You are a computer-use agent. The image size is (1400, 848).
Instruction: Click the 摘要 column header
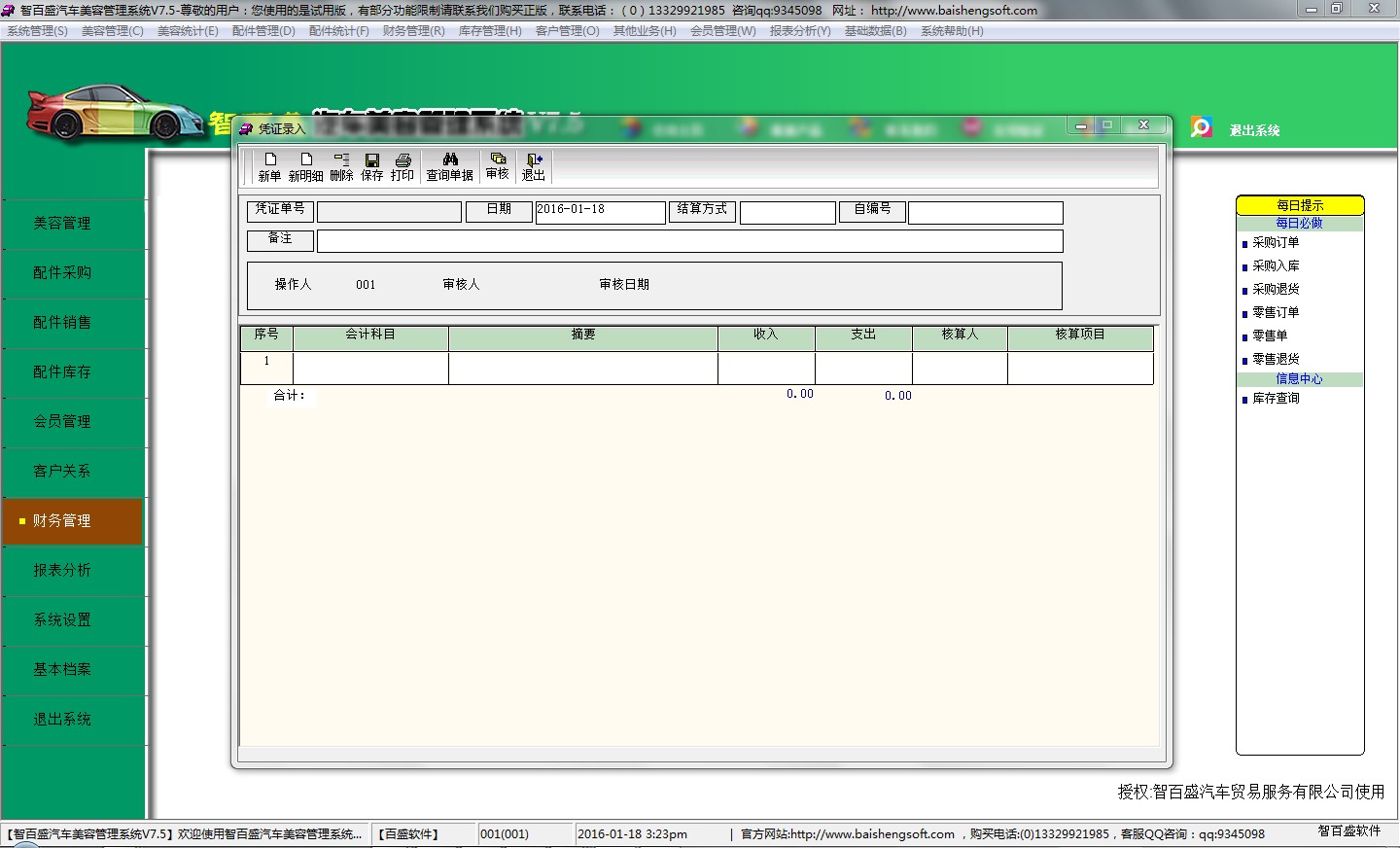click(x=583, y=337)
